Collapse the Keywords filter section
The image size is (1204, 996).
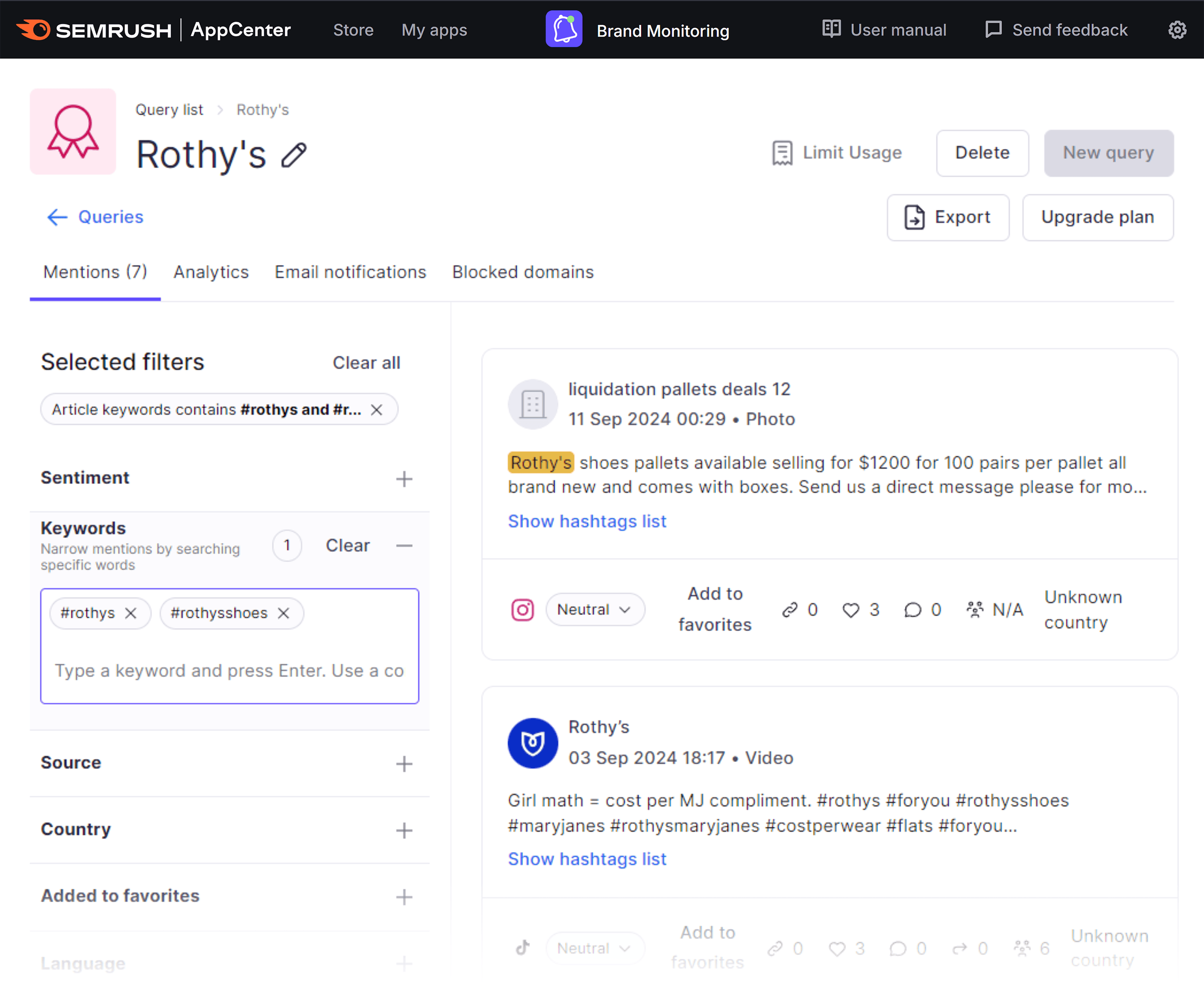click(404, 545)
